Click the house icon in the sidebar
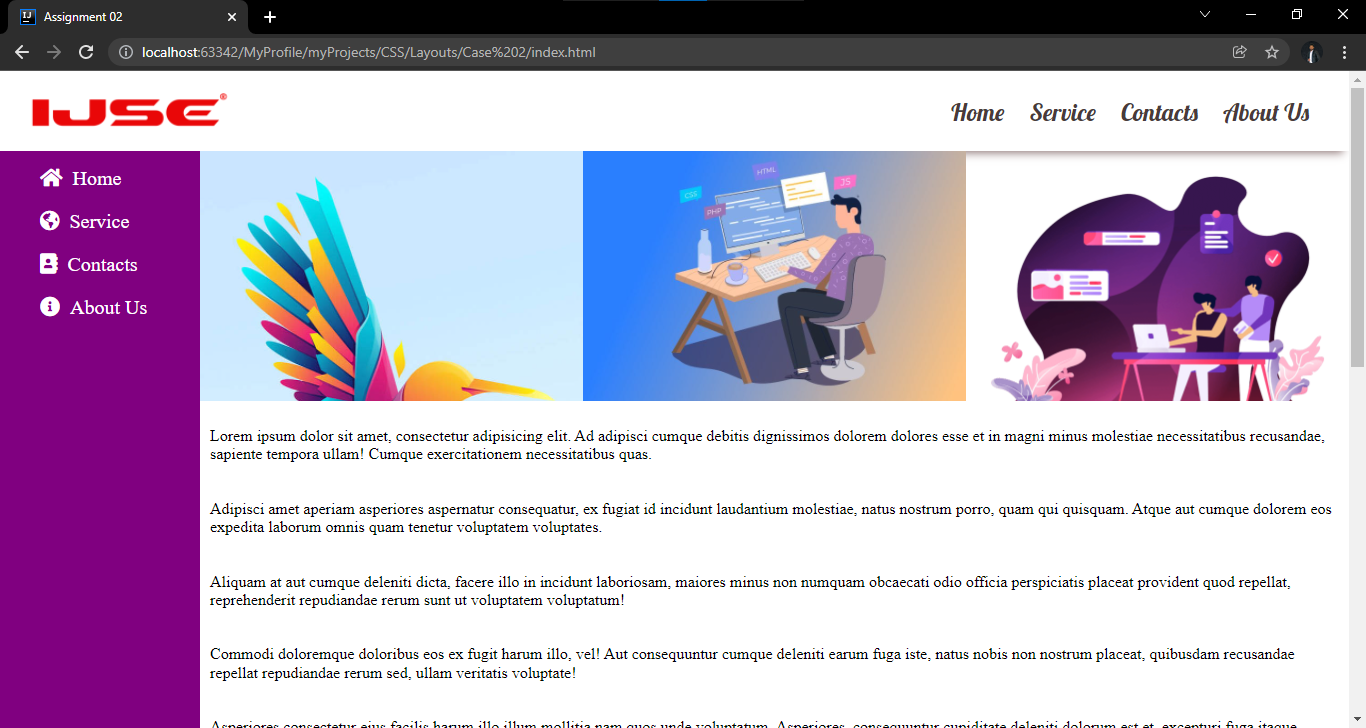The width and height of the screenshot is (1366, 728). pos(51,178)
